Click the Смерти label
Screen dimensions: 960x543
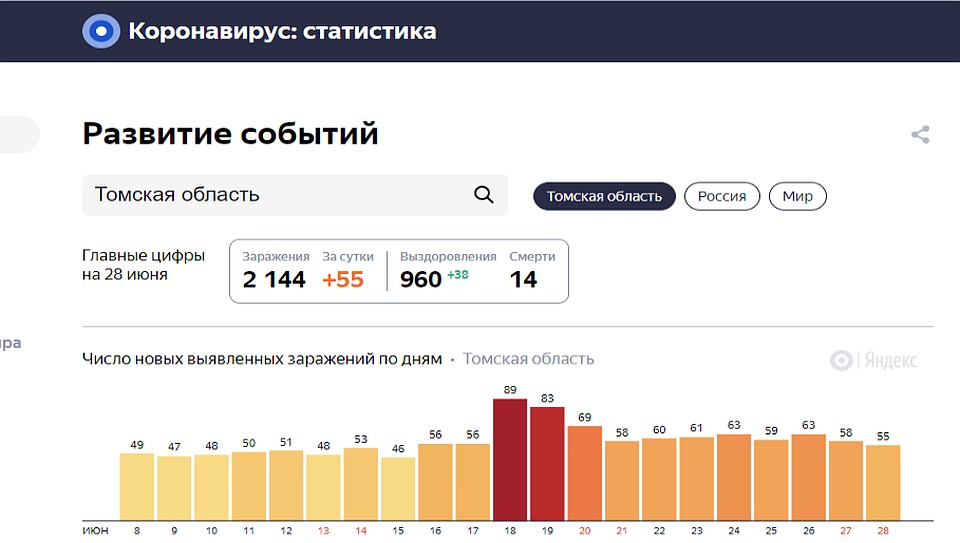pos(532,257)
